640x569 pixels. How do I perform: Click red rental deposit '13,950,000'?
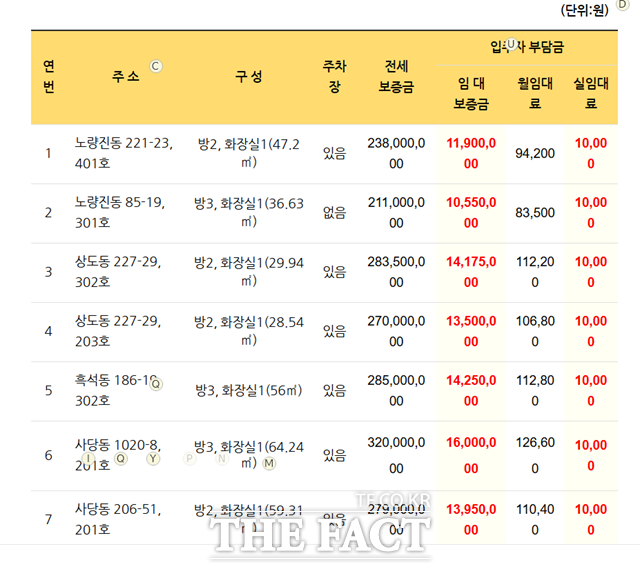point(471,519)
